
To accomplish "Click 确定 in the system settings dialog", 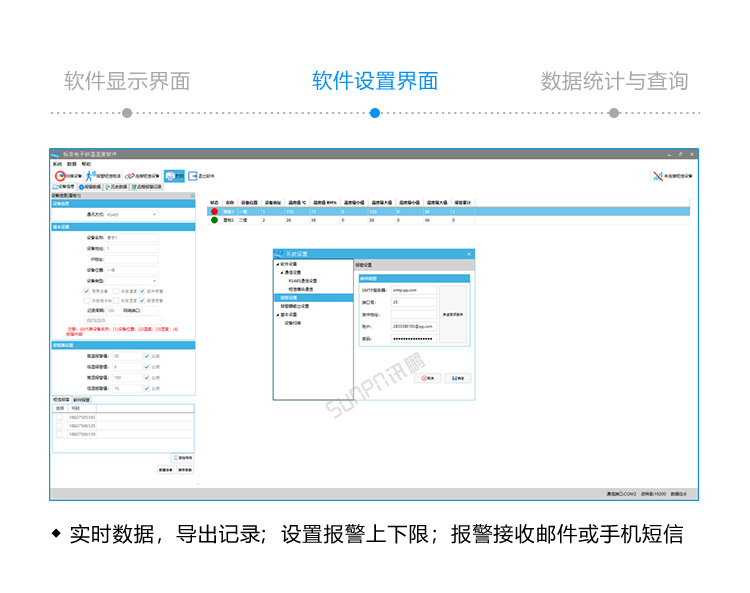I will click(457, 378).
